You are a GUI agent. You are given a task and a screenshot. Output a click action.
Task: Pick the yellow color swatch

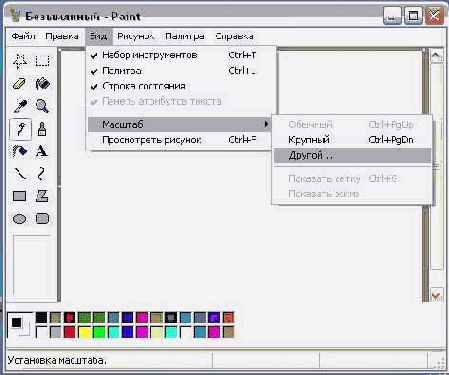point(85,332)
